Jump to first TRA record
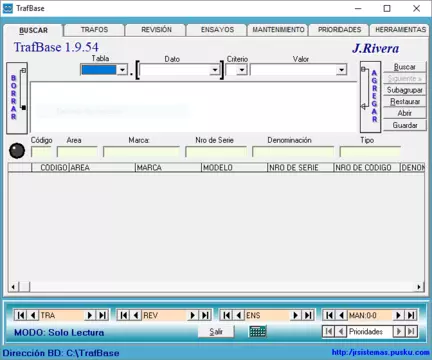Screen dimensions: 432x360 coord(21,315)
